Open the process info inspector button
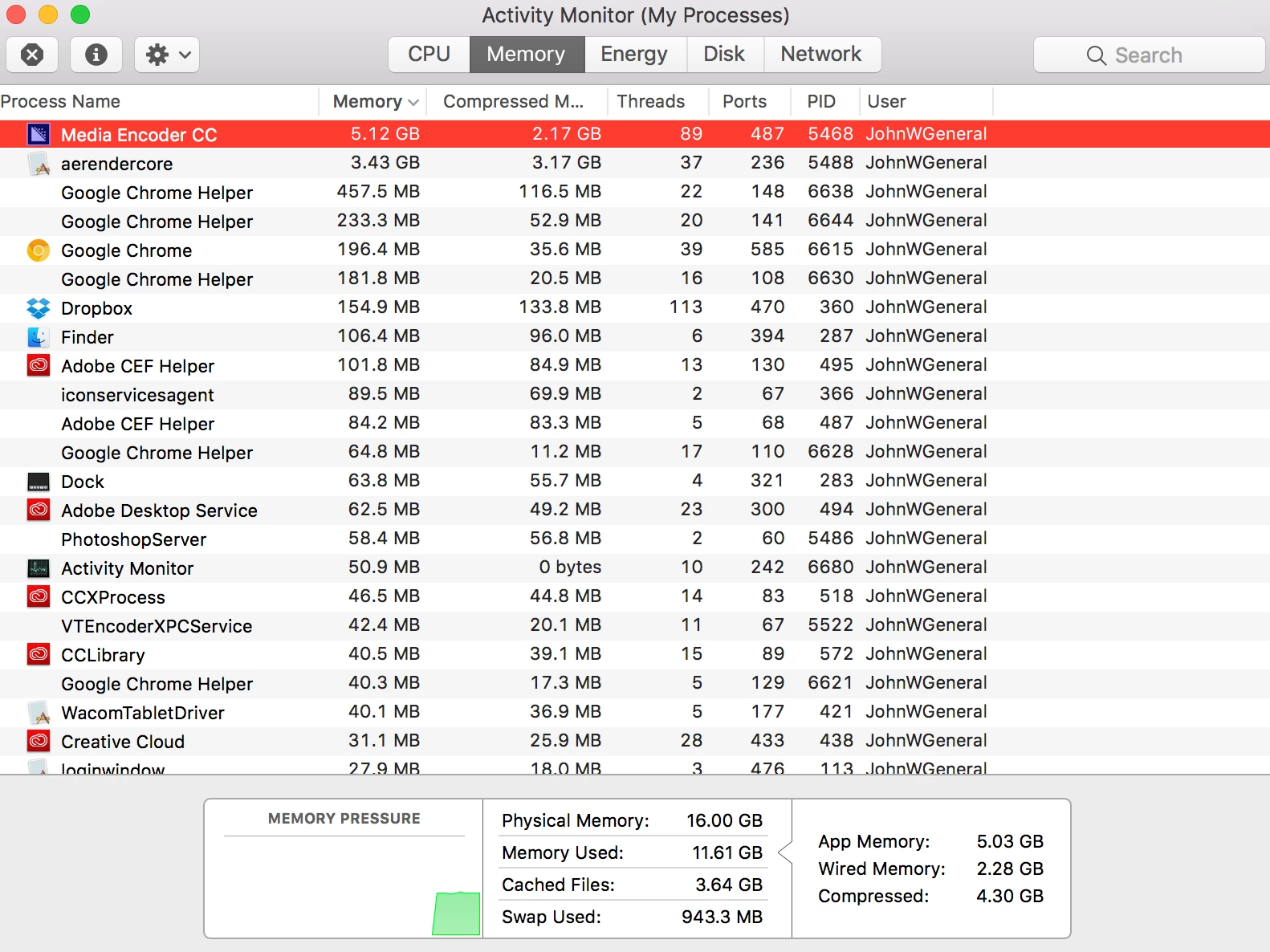Image resolution: width=1270 pixels, height=952 pixels. [96, 55]
